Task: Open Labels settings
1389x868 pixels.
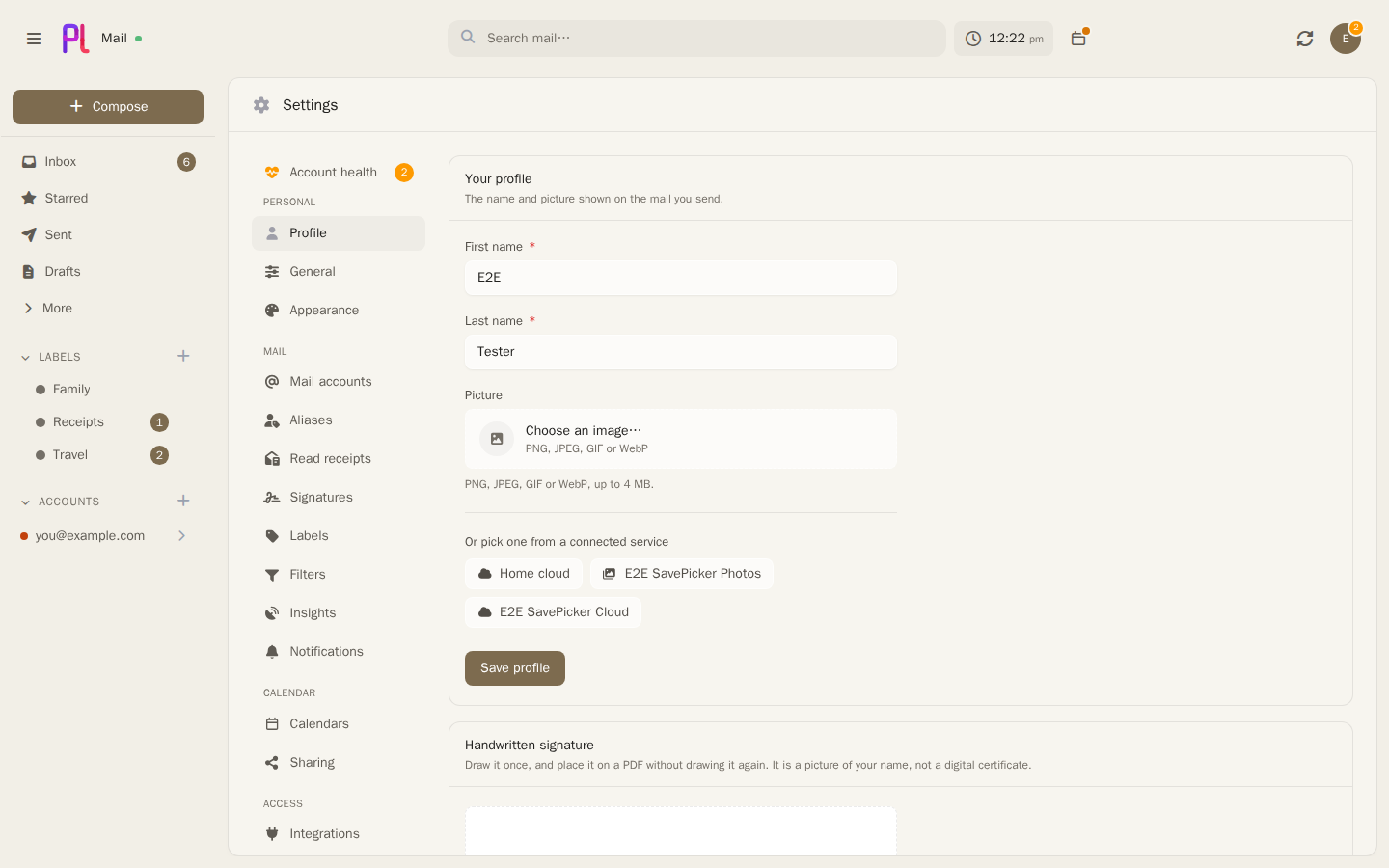Action: click(x=339, y=536)
